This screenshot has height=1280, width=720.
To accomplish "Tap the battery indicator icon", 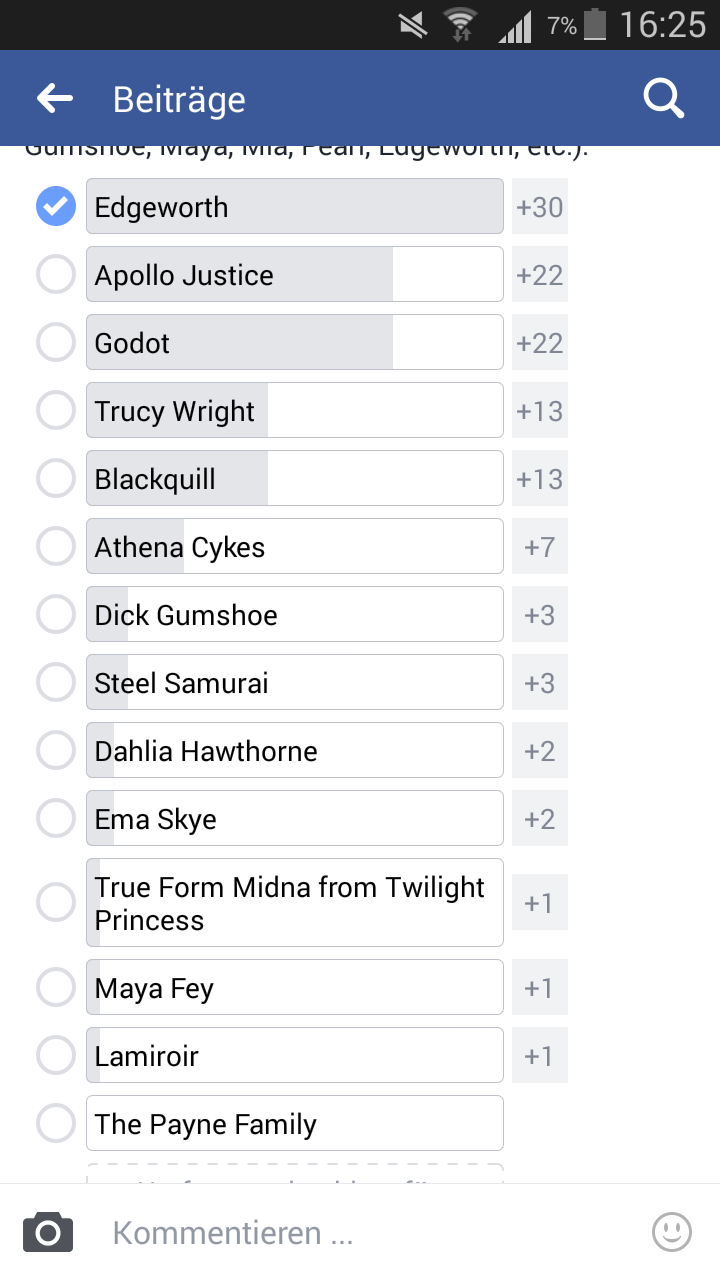I will [x=595, y=24].
